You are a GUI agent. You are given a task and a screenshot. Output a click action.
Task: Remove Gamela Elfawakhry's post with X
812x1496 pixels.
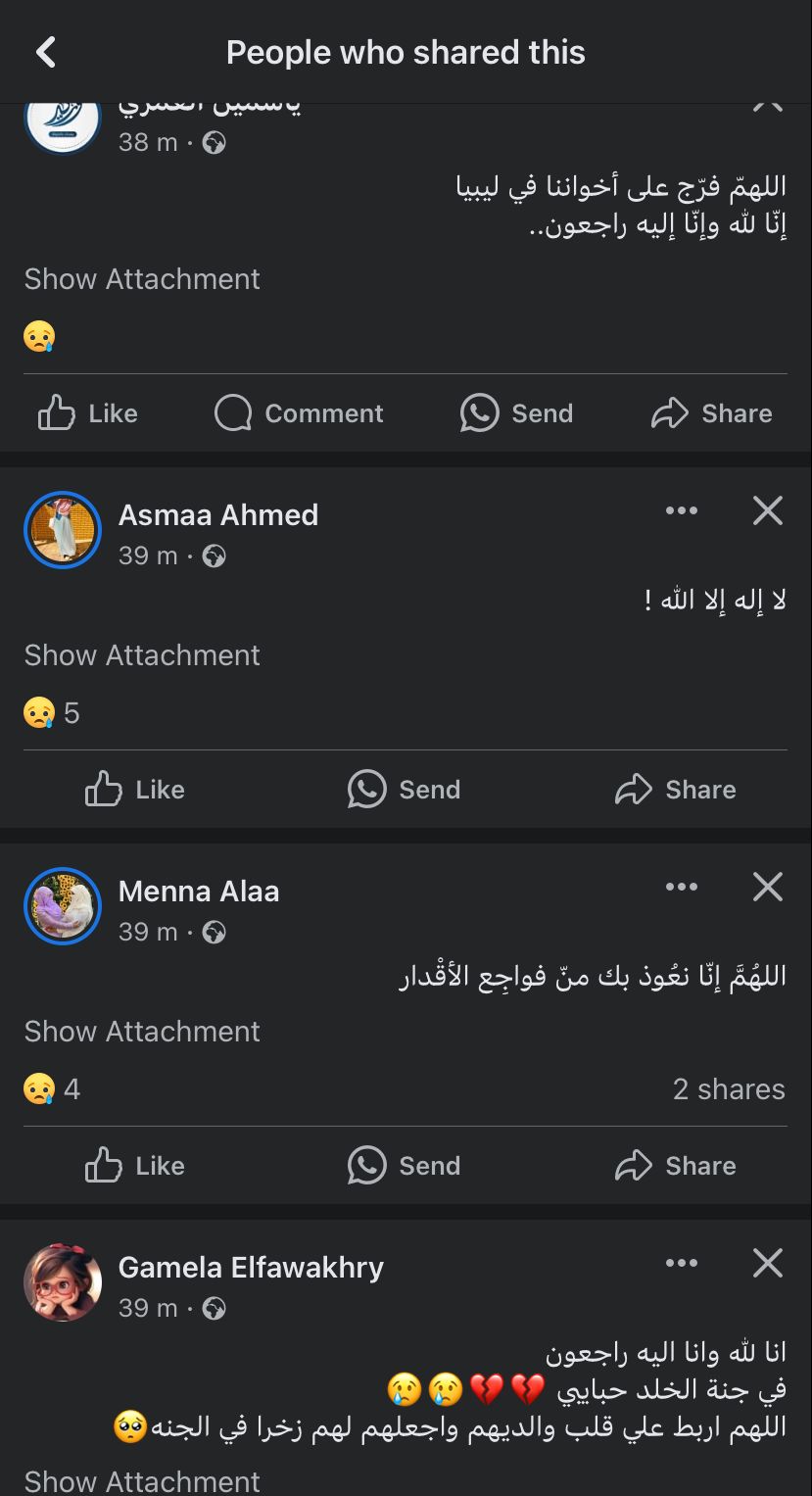click(x=767, y=1263)
